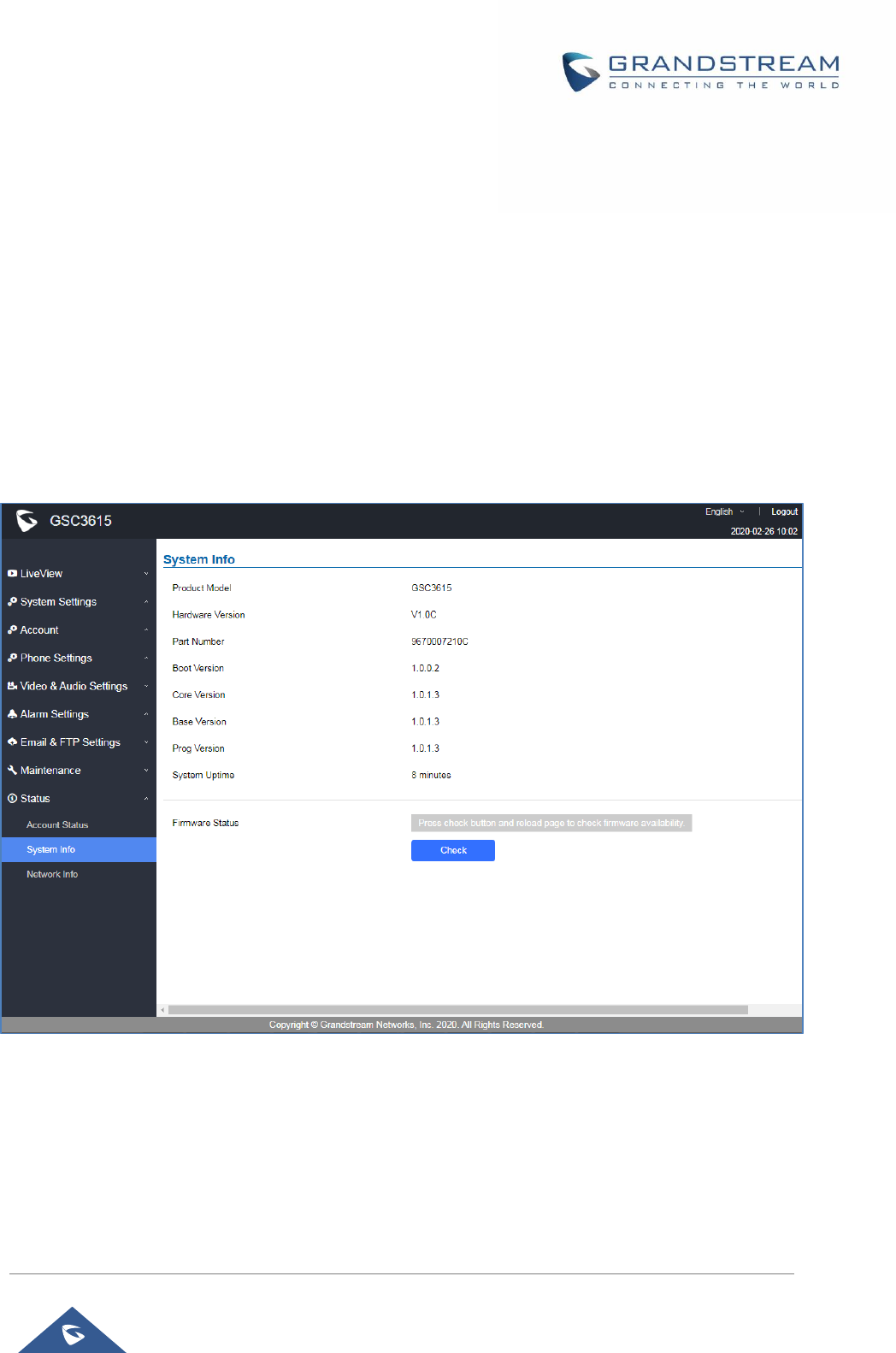The height and width of the screenshot is (1353, 896).
Task: Click the Part Number value 9670007210C
Action: [x=439, y=642]
